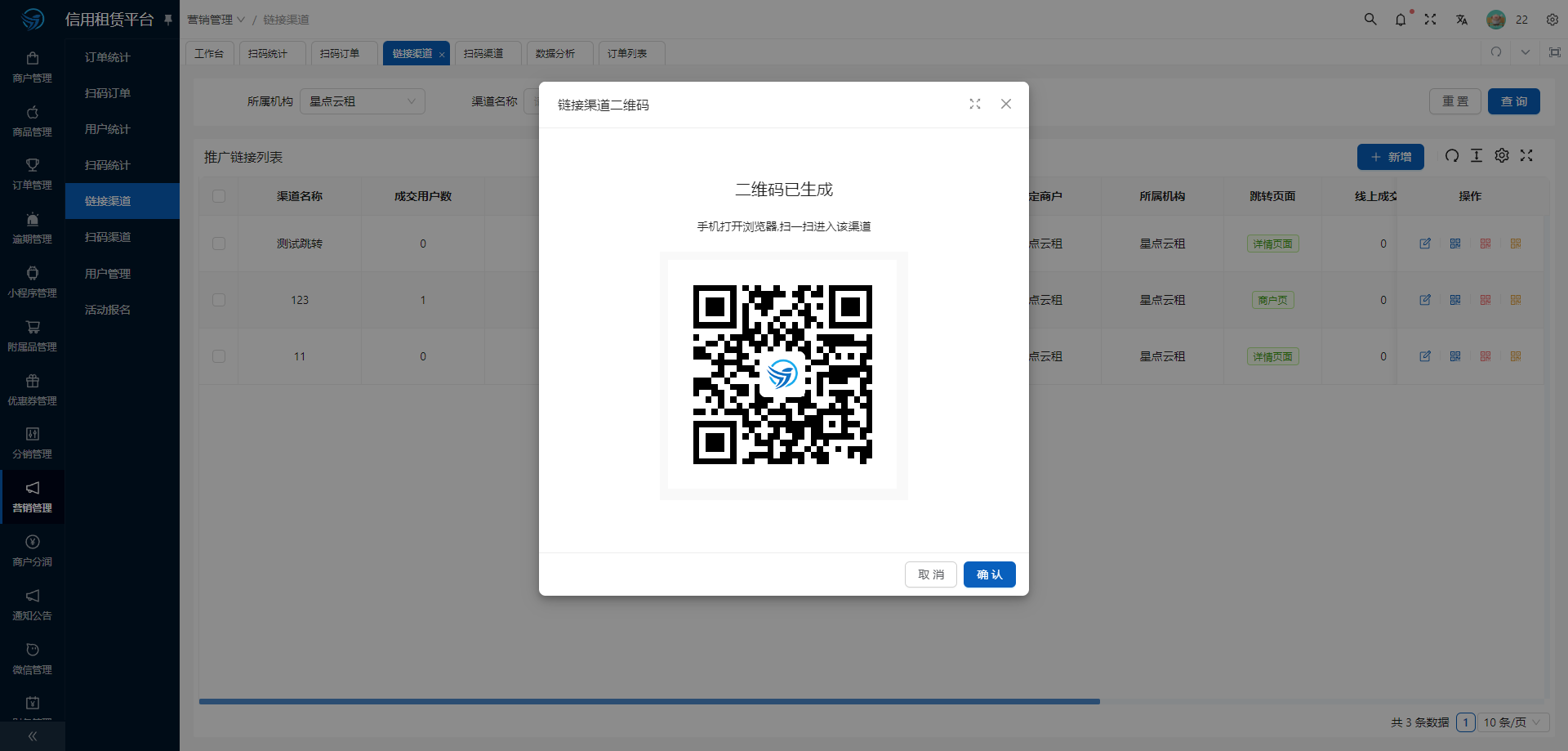Open 通知公告 in the sidebar
1568x751 pixels.
(x=33, y=605)
